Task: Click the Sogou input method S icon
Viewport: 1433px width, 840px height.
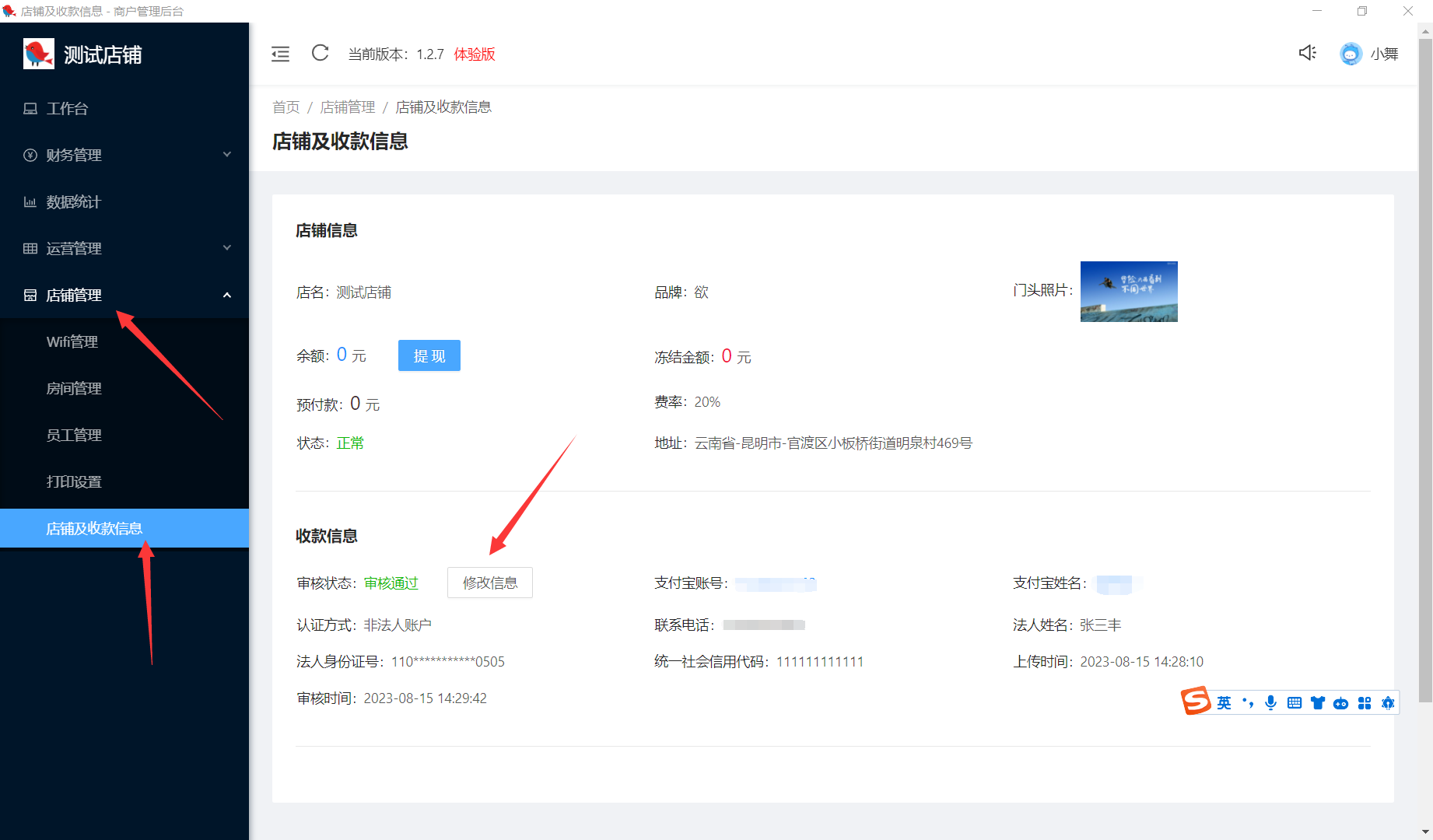Action: pyautogui.click(x=1196, y=702)
